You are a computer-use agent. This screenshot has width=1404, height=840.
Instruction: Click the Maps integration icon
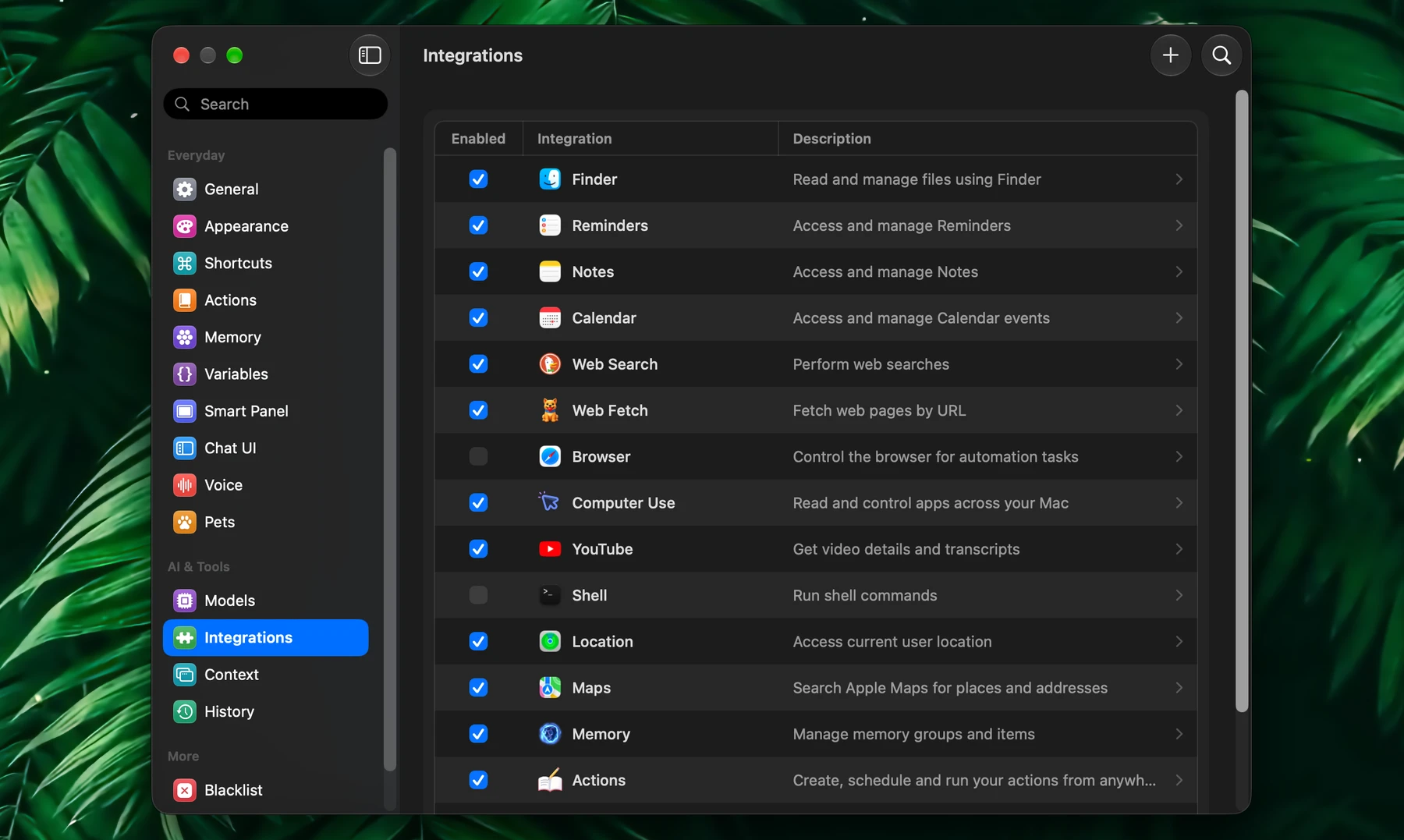pos(550,688)
